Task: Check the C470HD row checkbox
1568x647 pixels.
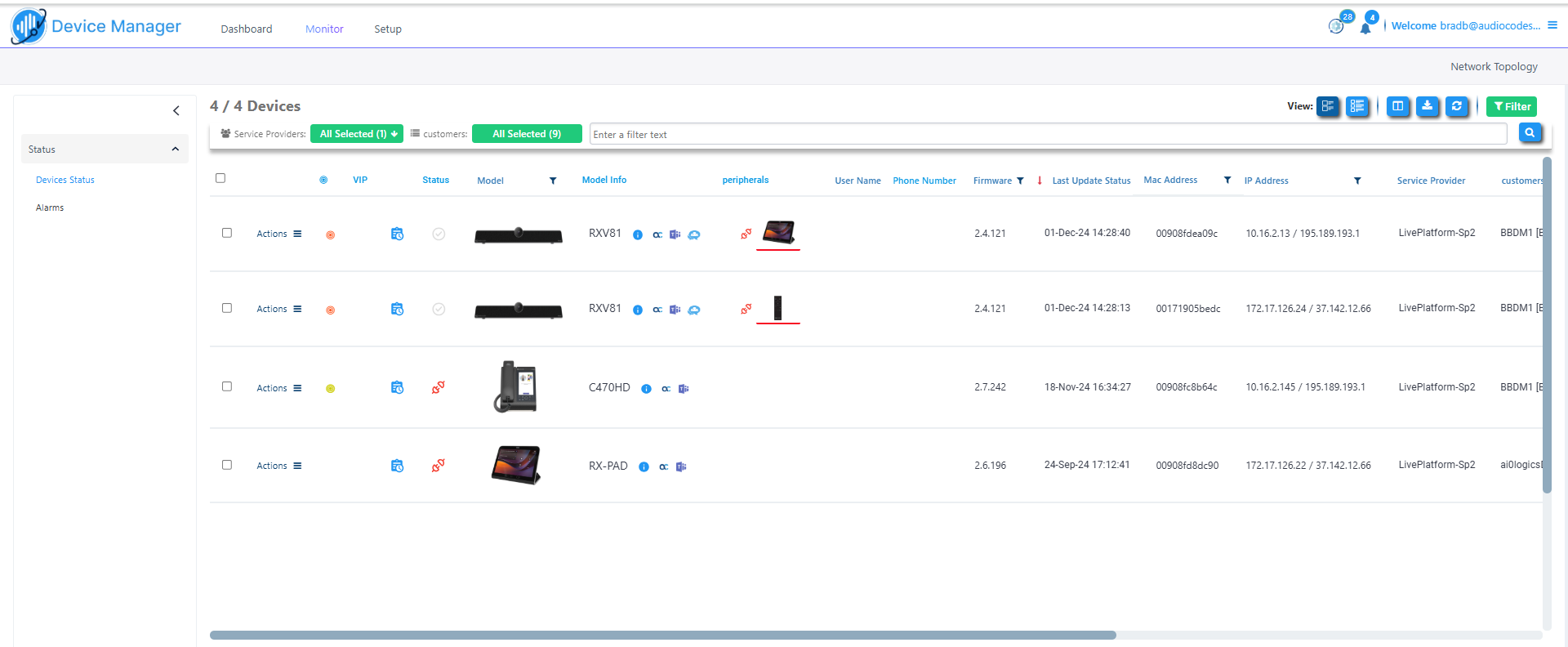Action: click(227, 386)
